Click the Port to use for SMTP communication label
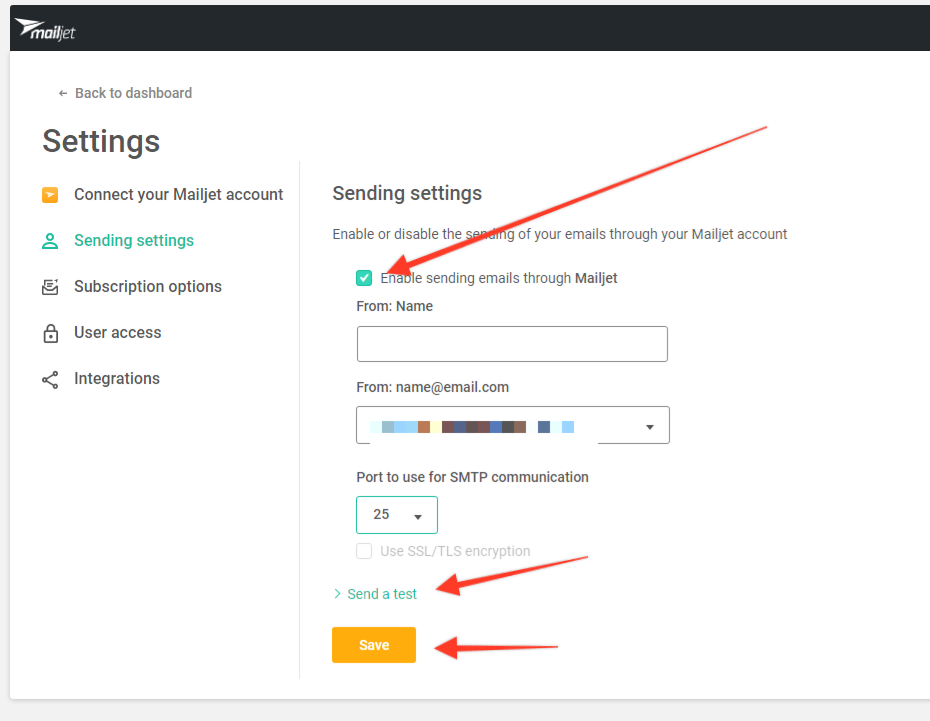Screen dimensions: 930x721 coord(472,477)
